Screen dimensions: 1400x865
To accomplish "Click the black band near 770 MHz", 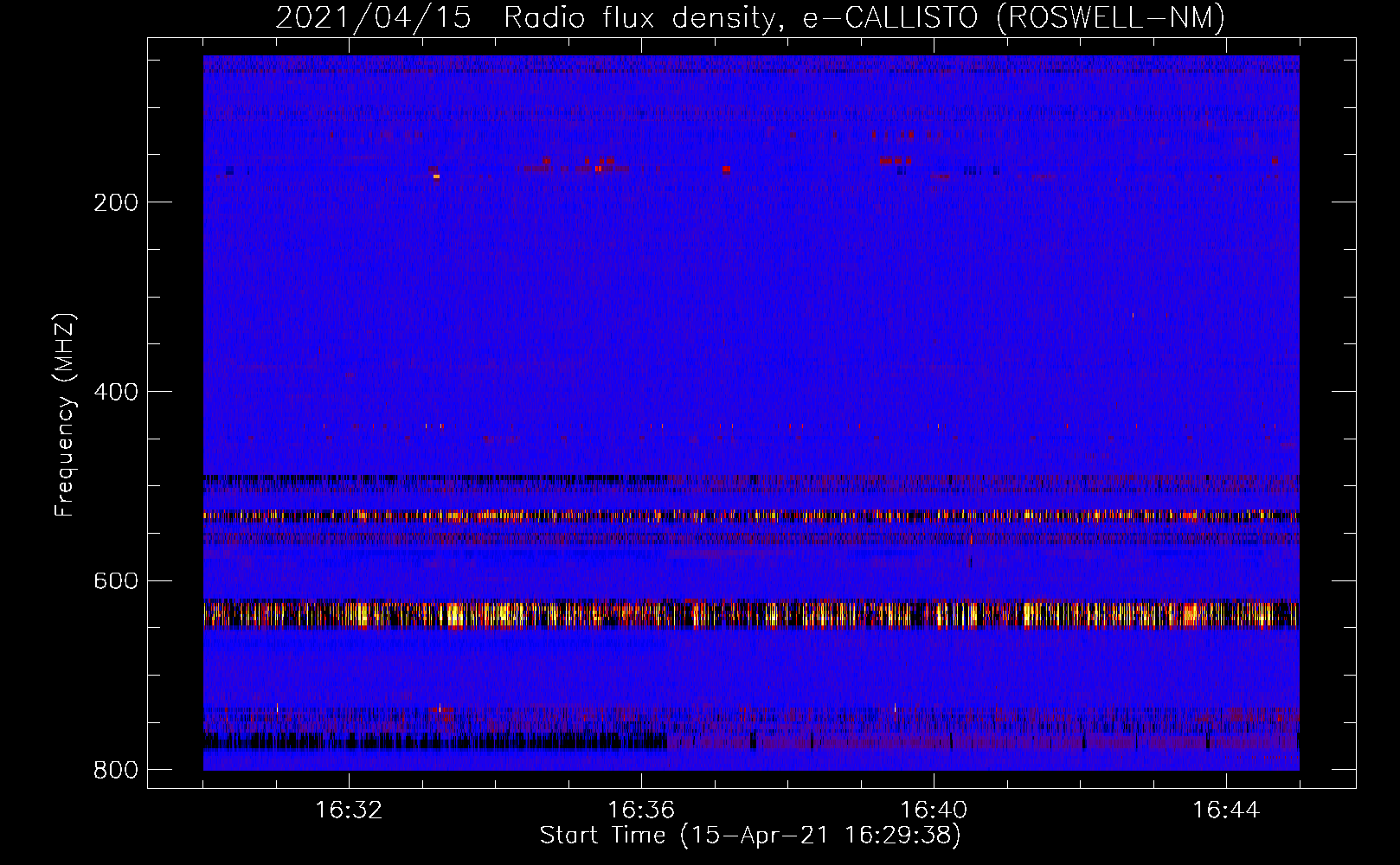I will [434, 741].
